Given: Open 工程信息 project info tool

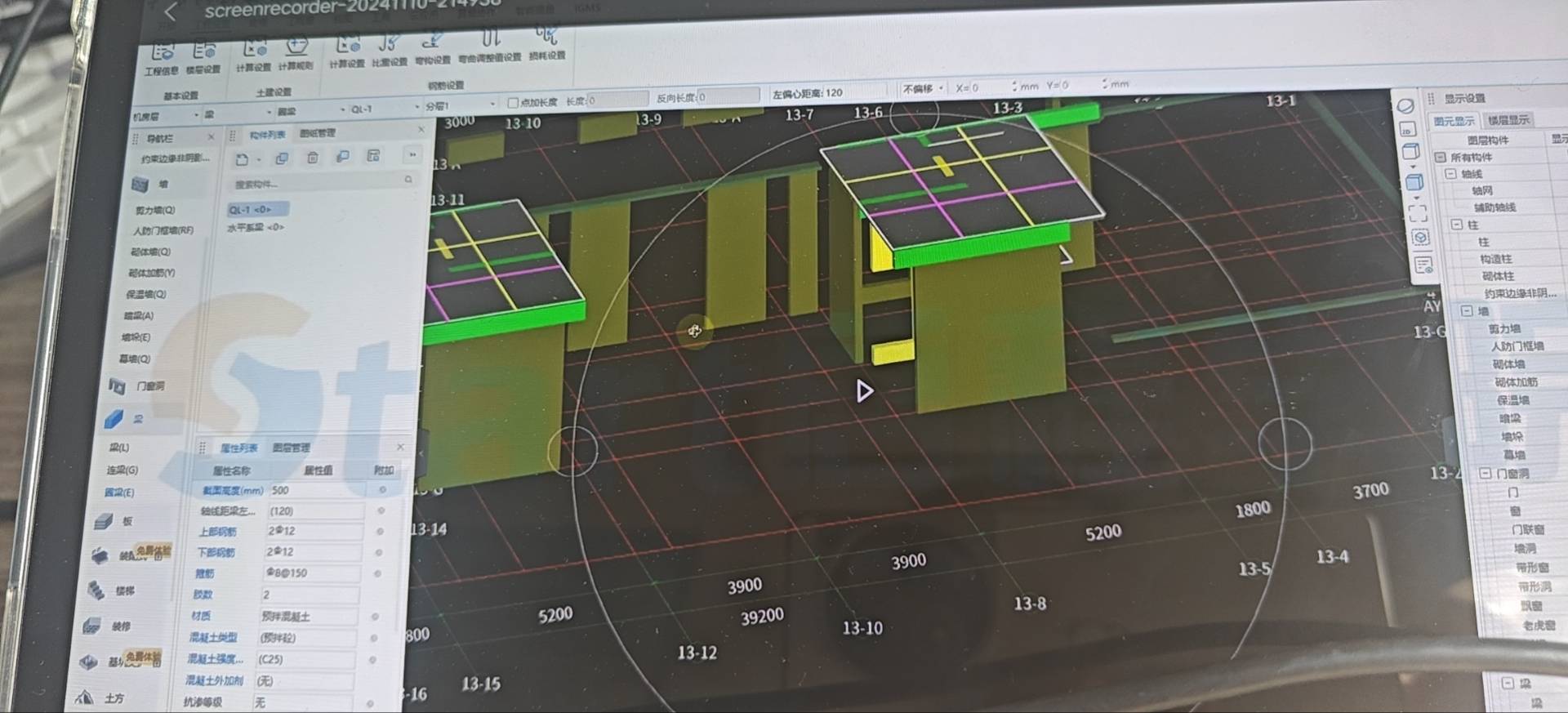Looking at the screenshot, I should pyautogui.click(x=161, y=60).
